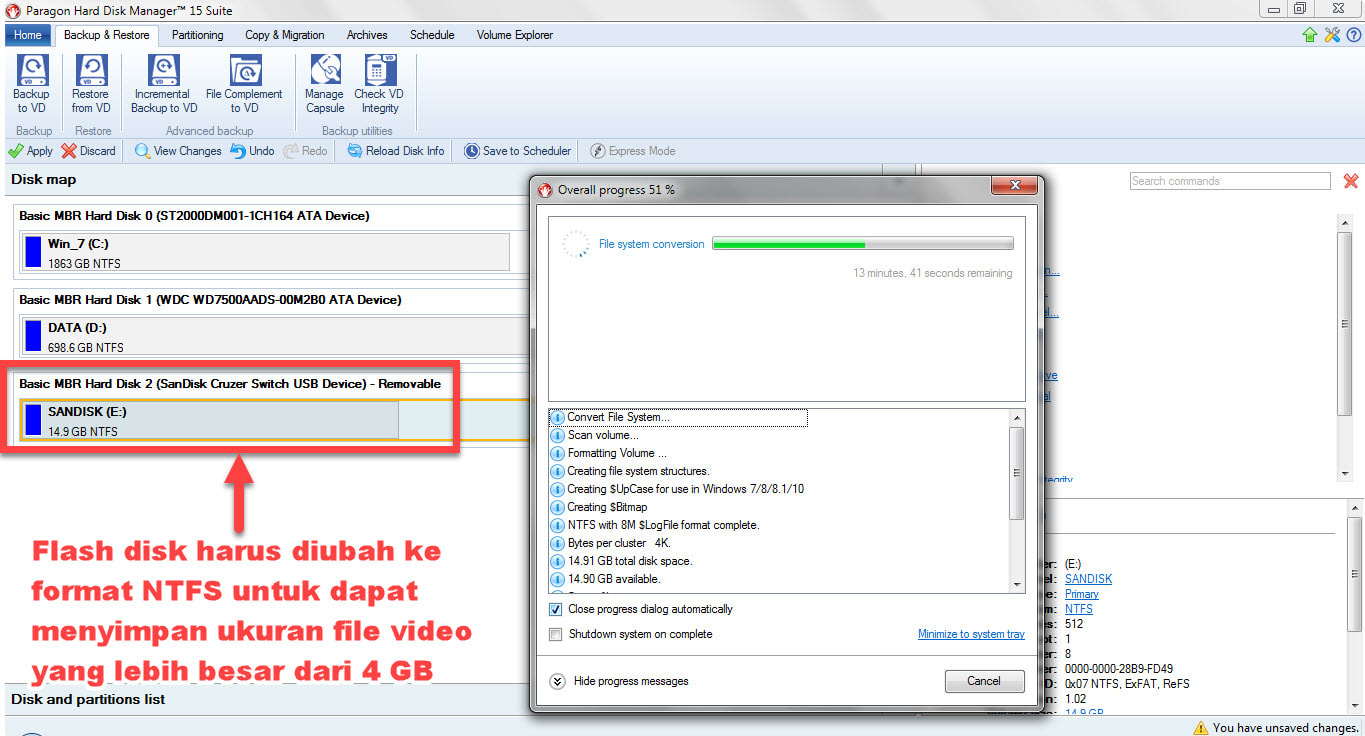The width and height of the screenshot is (1365, 736).
Task: Switch to the Volume Explorer tab
Action: pyautogui.click(x=515, y=35)
